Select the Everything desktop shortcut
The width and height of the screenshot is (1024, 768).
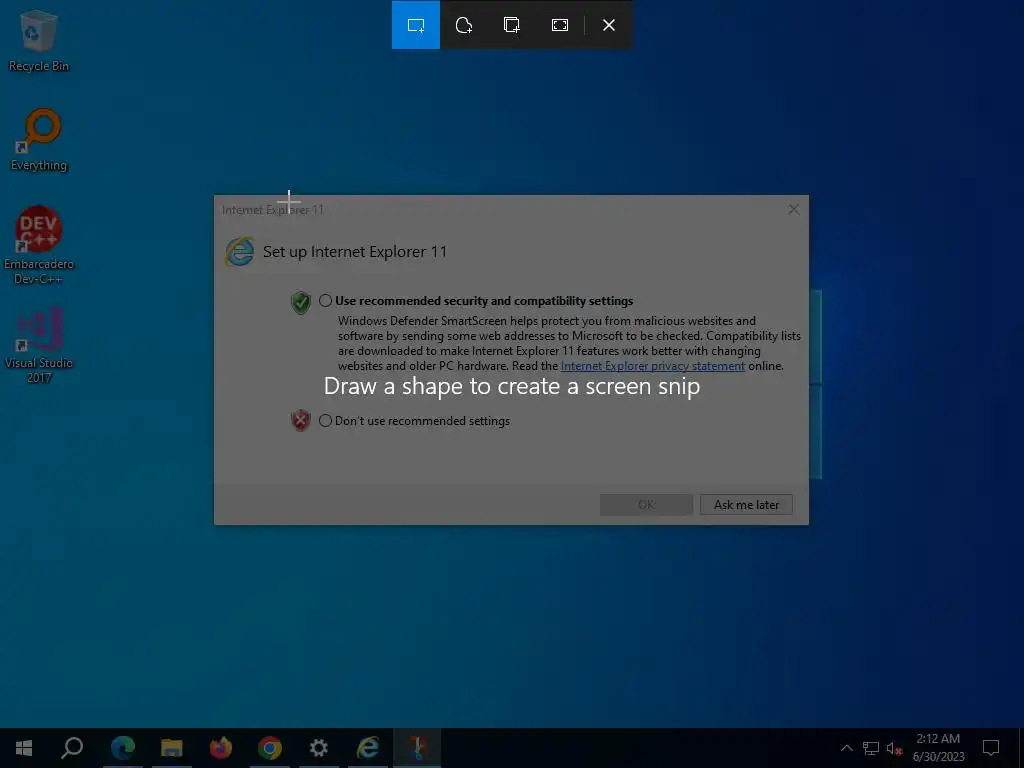point(39,140)
